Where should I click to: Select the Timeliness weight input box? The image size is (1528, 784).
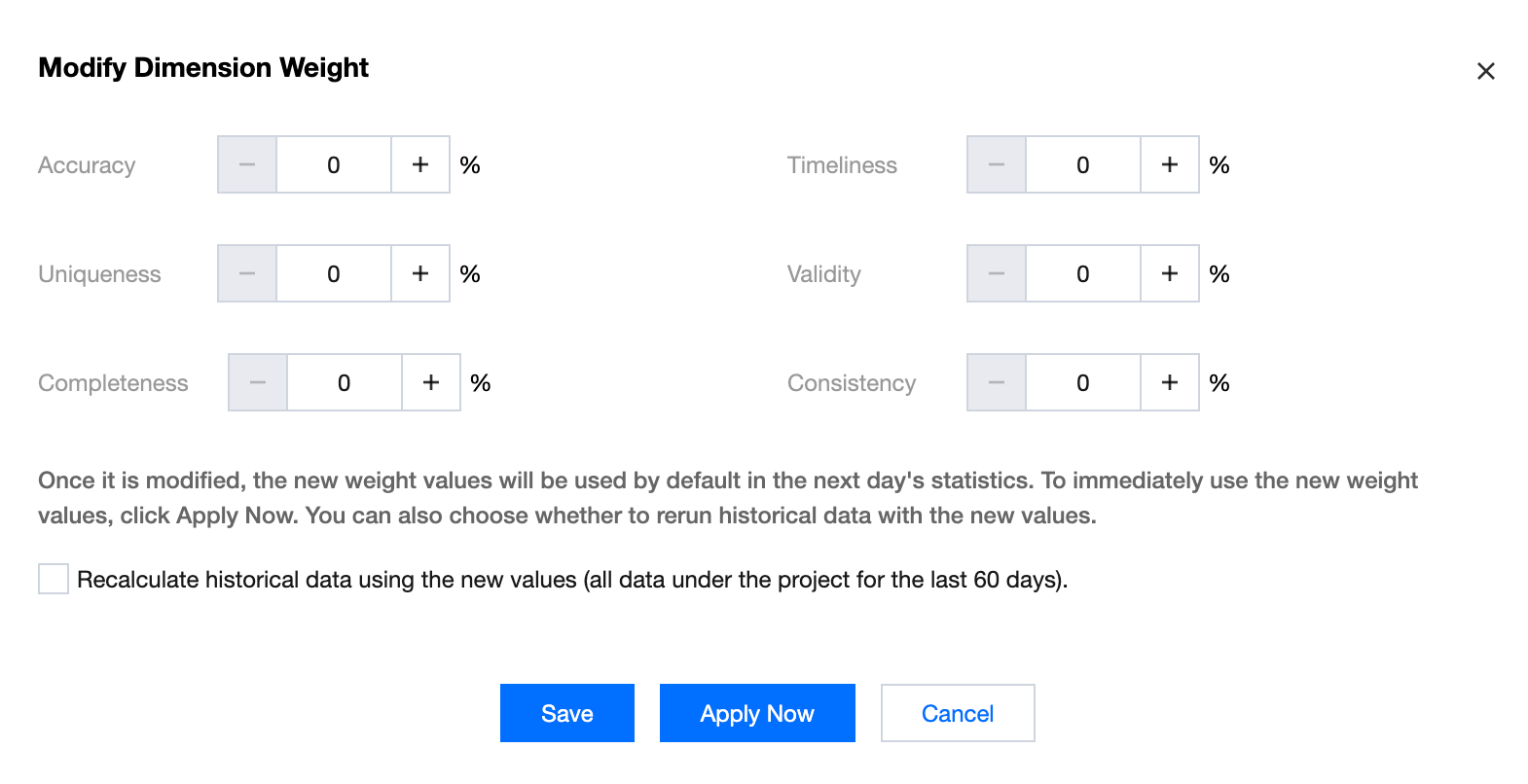(1082, 165)
